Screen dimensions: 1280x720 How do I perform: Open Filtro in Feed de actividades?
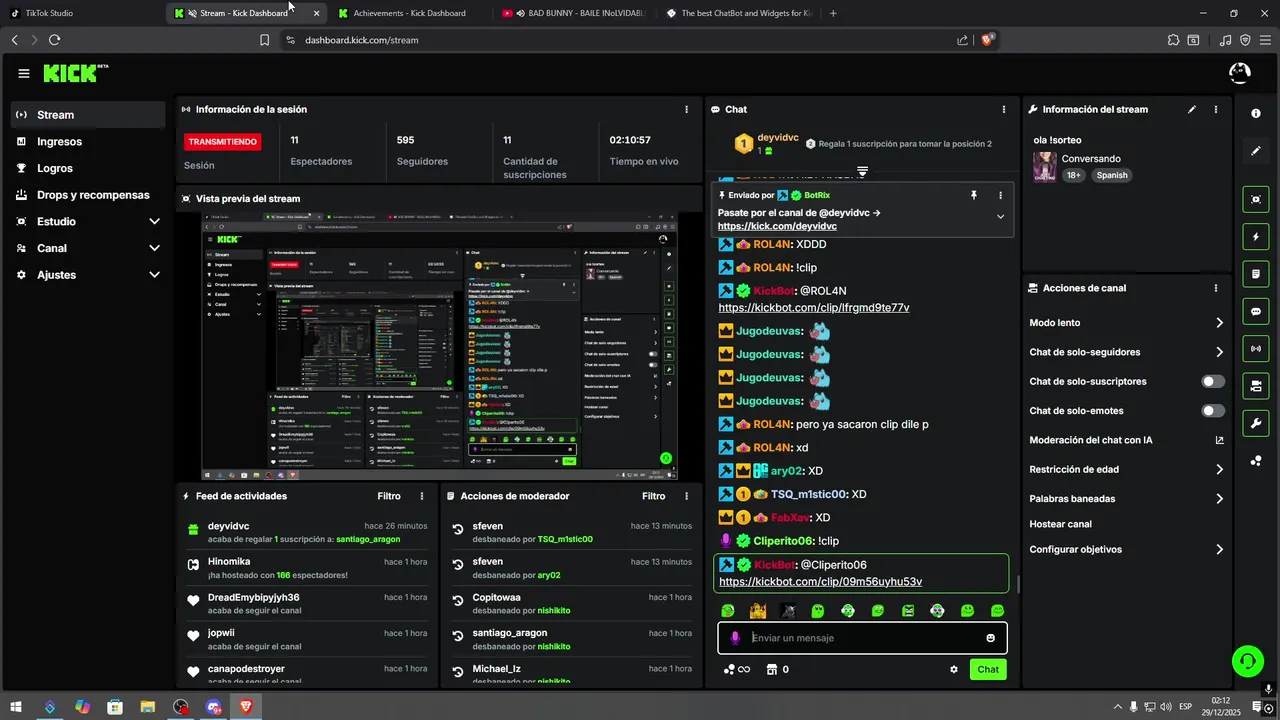[389, 496]
